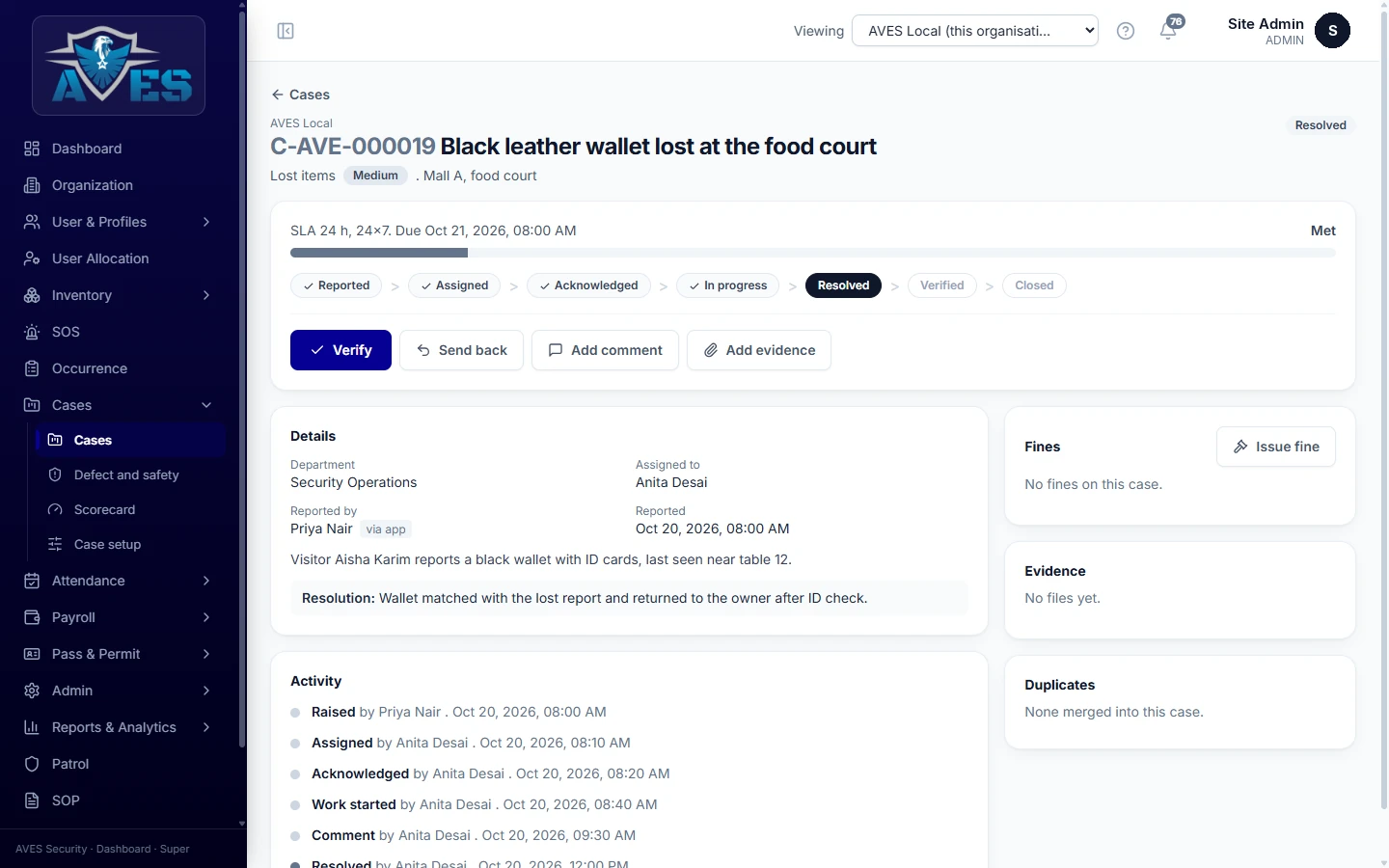The width and height of the screenshot is (1389, 868).
Task: Click the Site Admin avatar circle
Action: [x=1332, y=31]
